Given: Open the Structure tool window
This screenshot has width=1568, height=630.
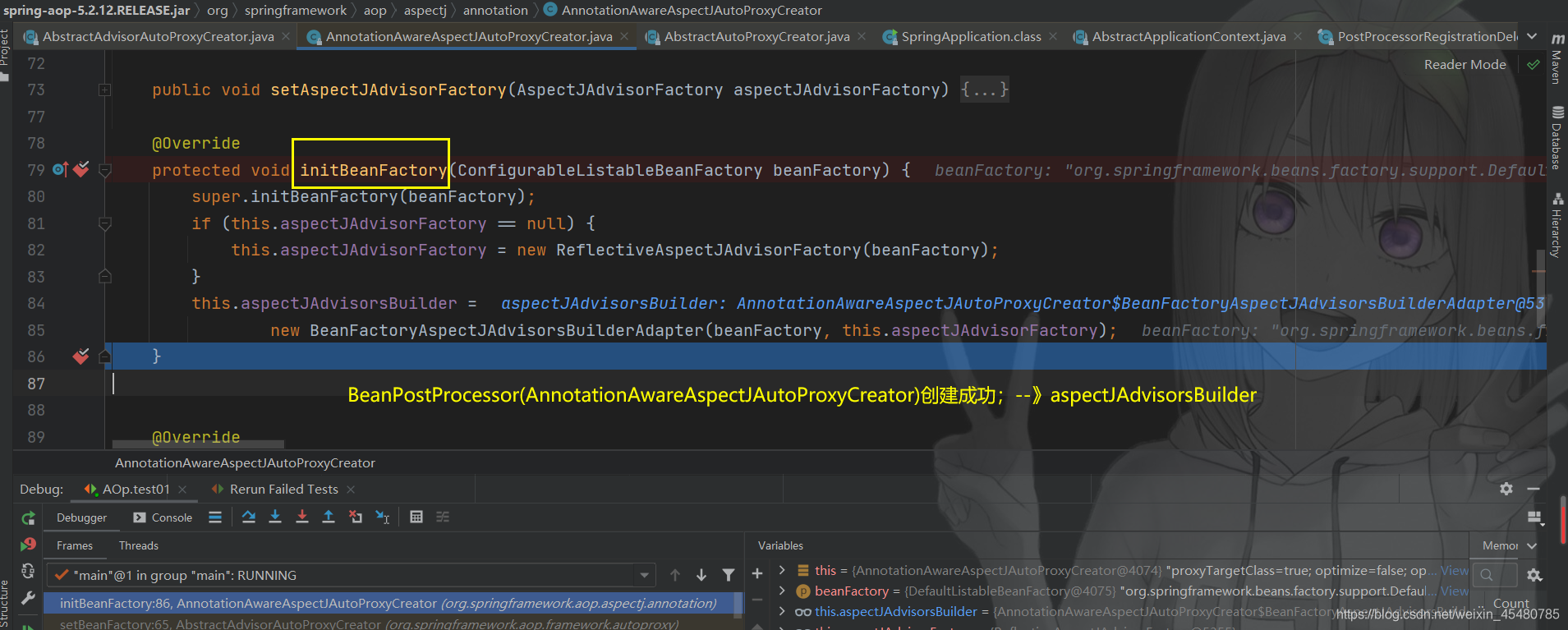Looking at the screenshot, I should [5, 604].
